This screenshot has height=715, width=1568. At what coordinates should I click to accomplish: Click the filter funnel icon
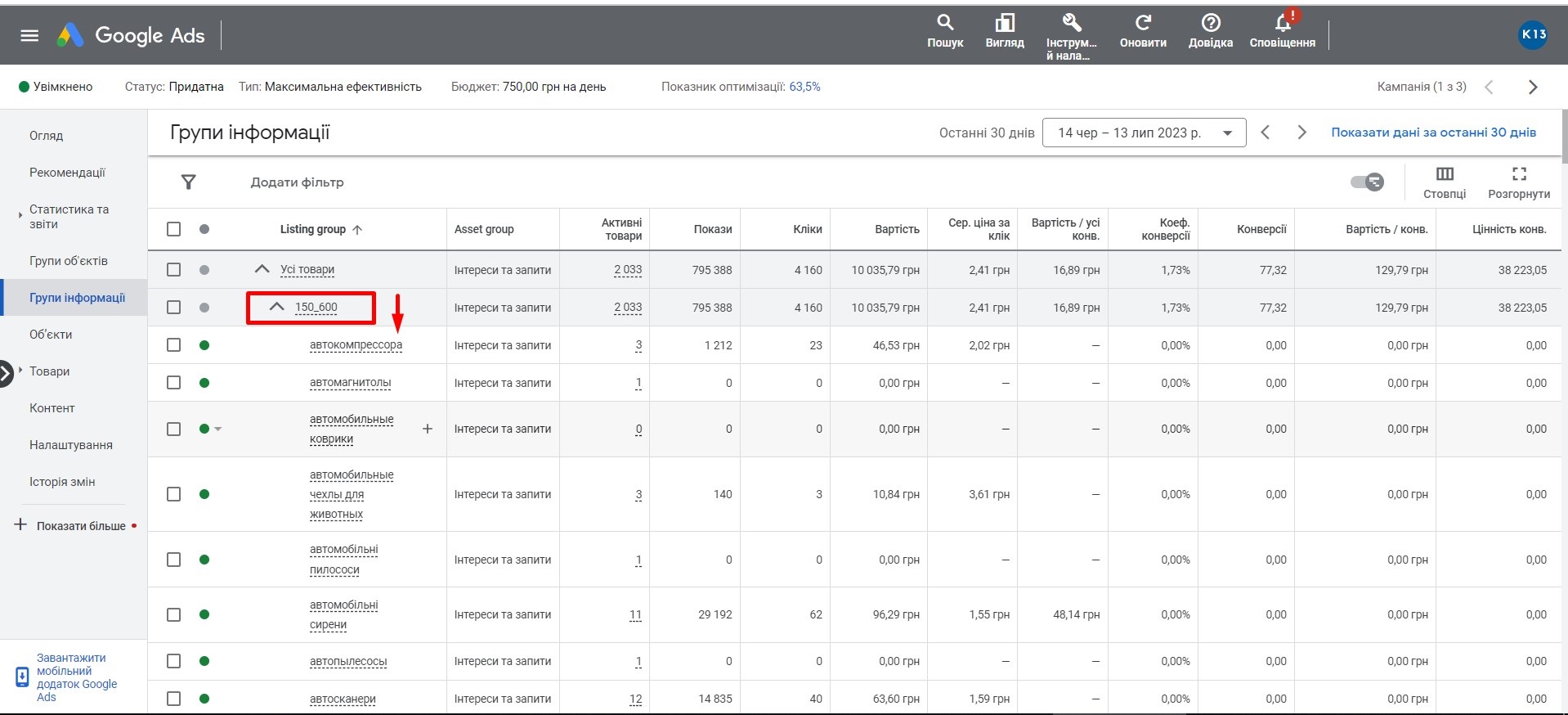189,182
